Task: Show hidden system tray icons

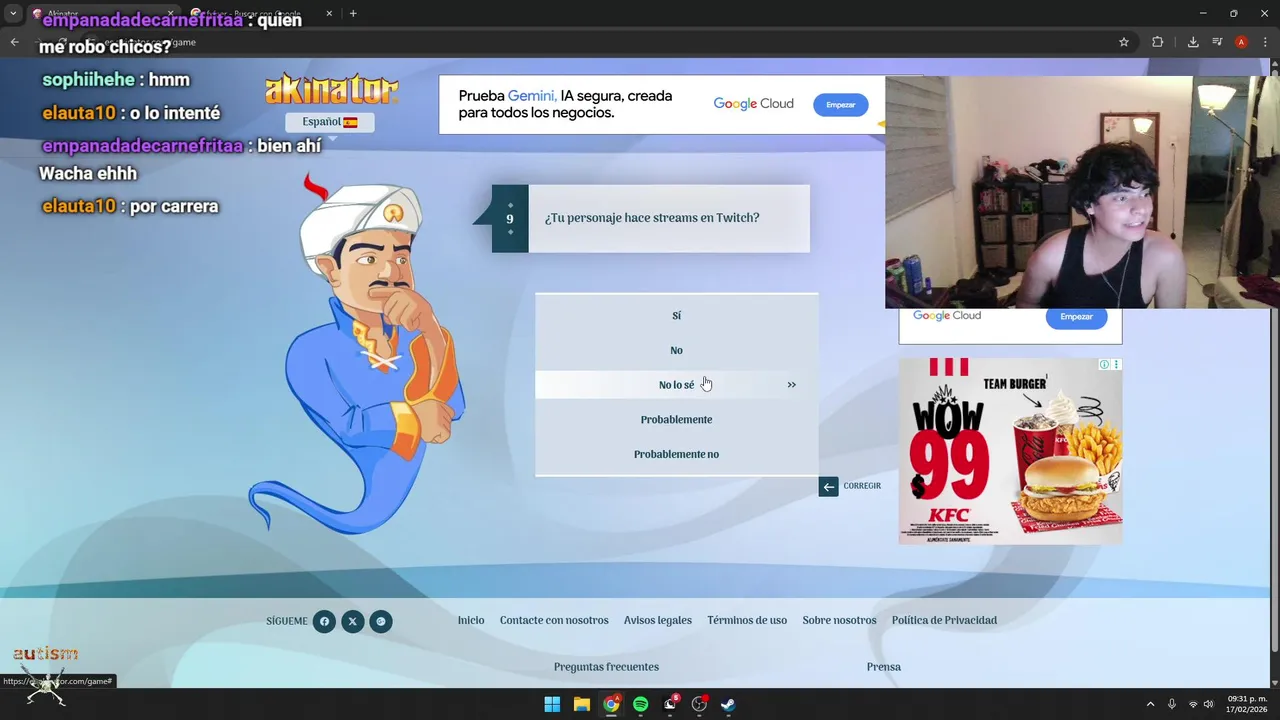Action: tap(1150, 704)
